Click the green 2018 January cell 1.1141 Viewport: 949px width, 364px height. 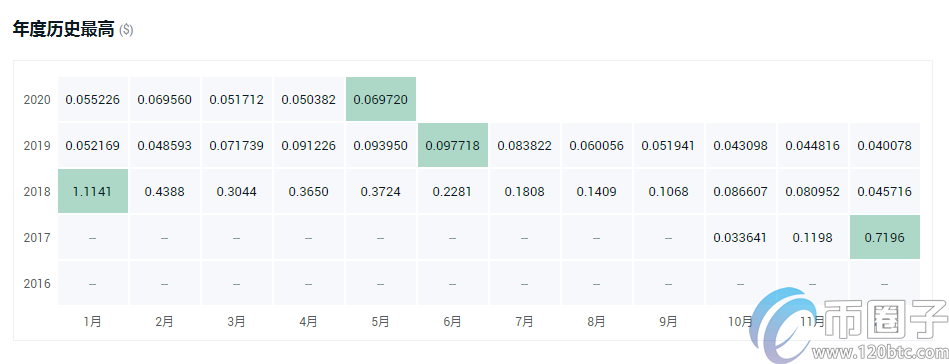(x=93, y=191)
